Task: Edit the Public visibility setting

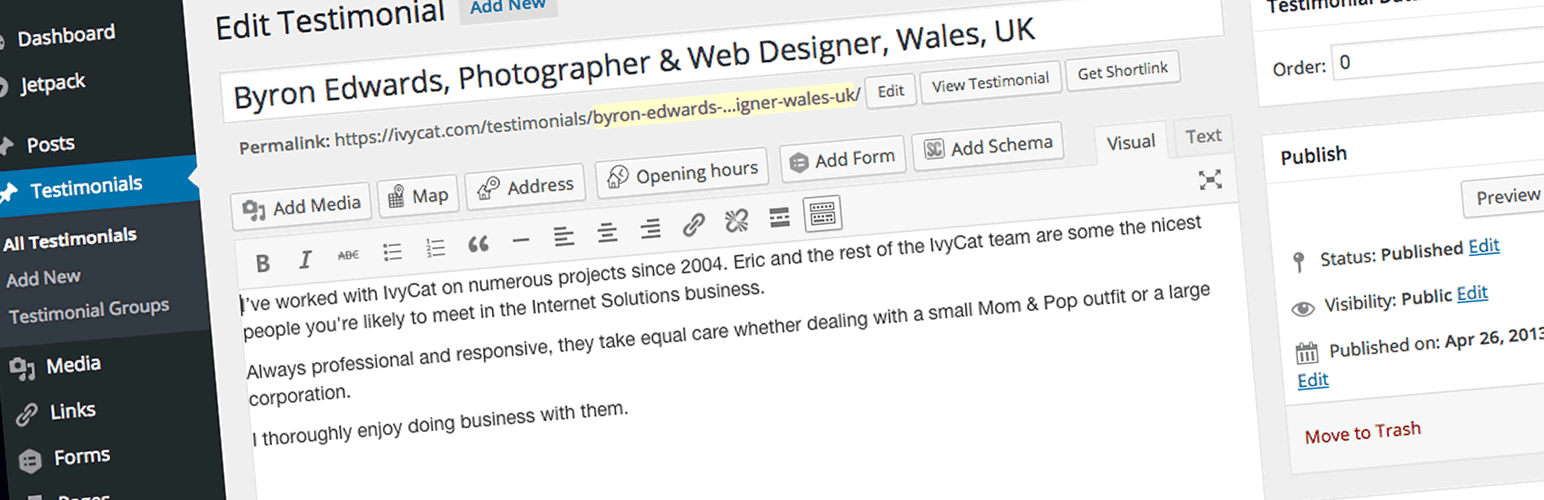Action: (x=1472, y=294)
